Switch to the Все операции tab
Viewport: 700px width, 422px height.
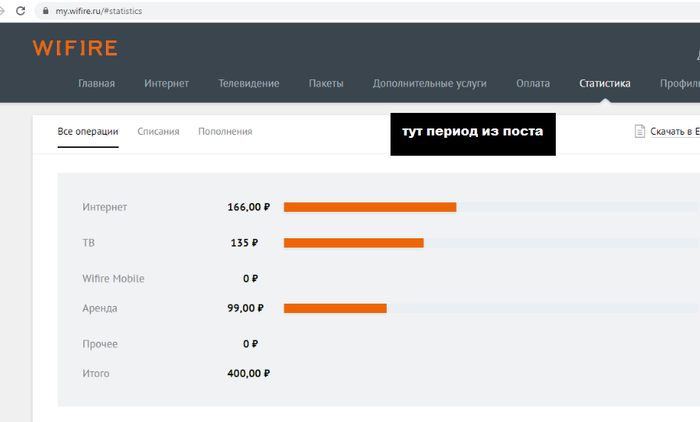(88, 131)
